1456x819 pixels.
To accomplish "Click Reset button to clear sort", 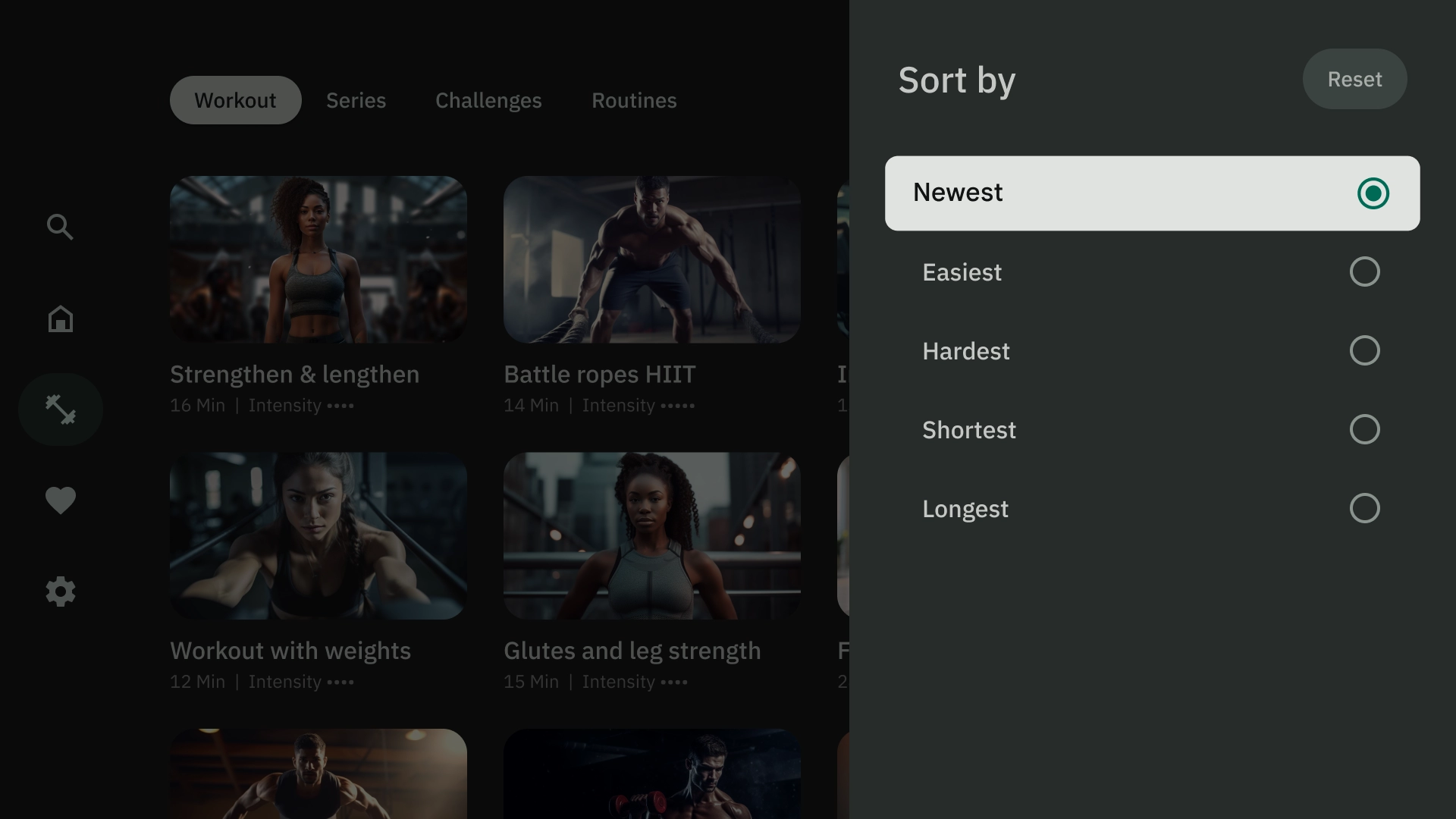I will [x=1355, y=78].
